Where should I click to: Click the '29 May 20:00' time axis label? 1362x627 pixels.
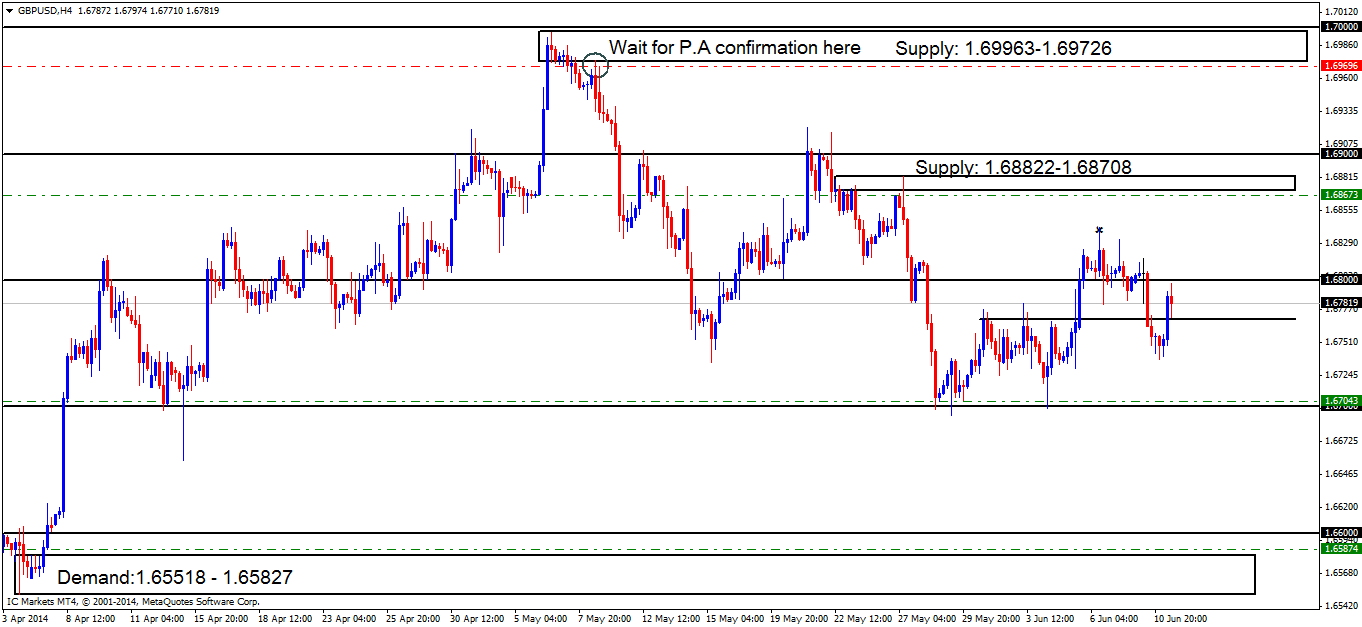click(x=989, y=619)
